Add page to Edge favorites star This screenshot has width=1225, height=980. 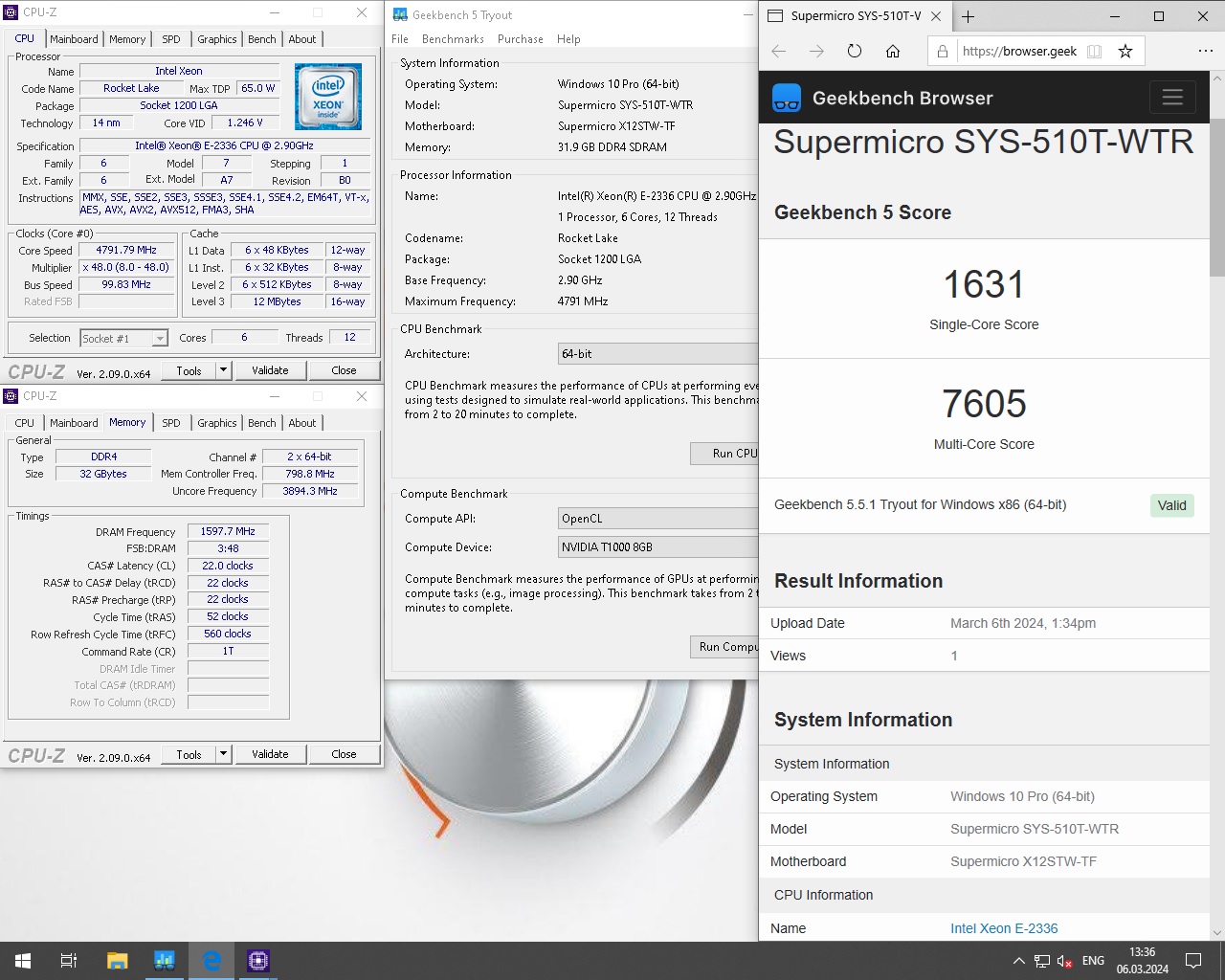tap(1125, 52)
